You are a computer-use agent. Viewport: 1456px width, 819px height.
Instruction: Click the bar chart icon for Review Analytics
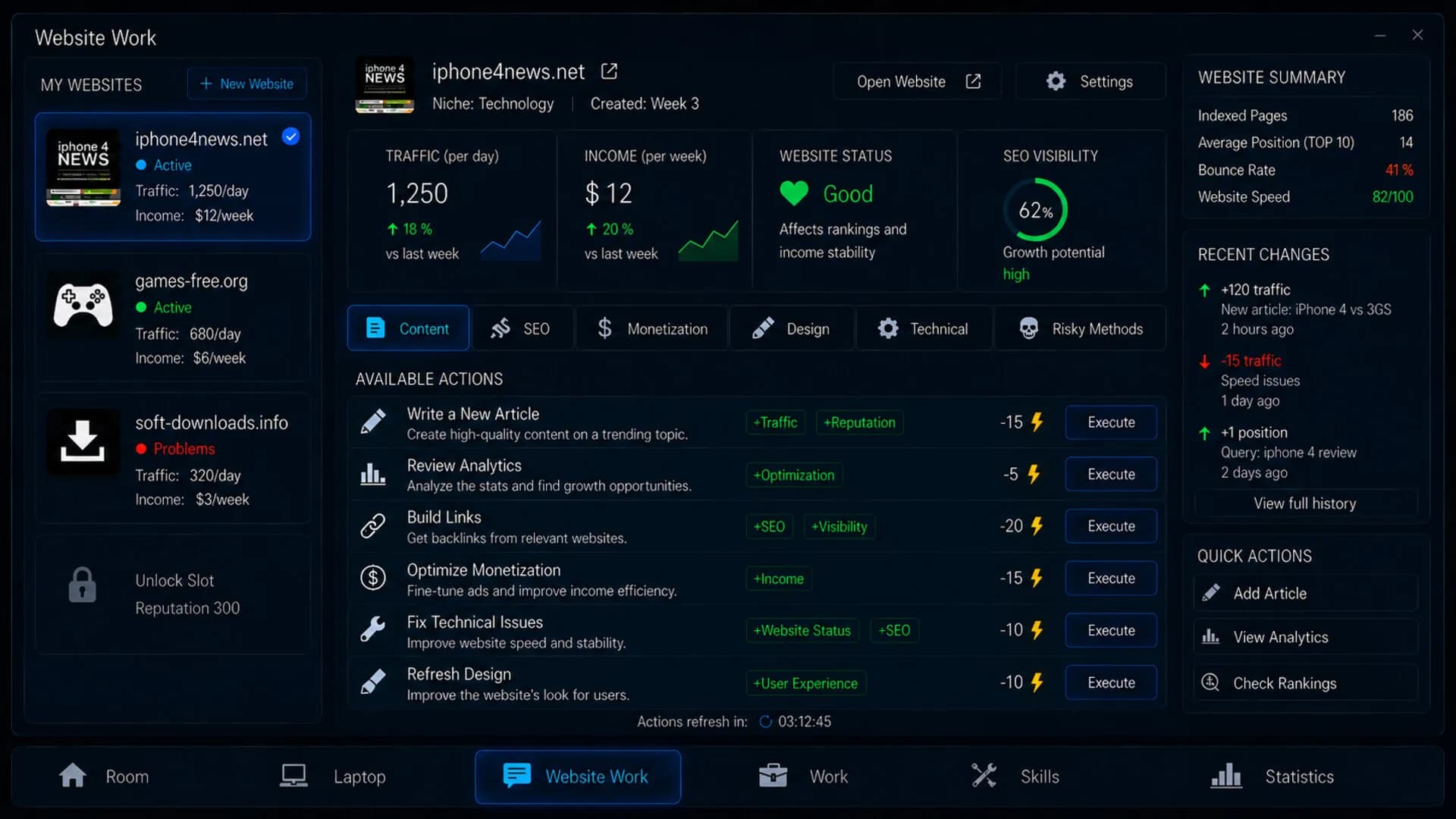pyautogui.click(x=372, y=474)
